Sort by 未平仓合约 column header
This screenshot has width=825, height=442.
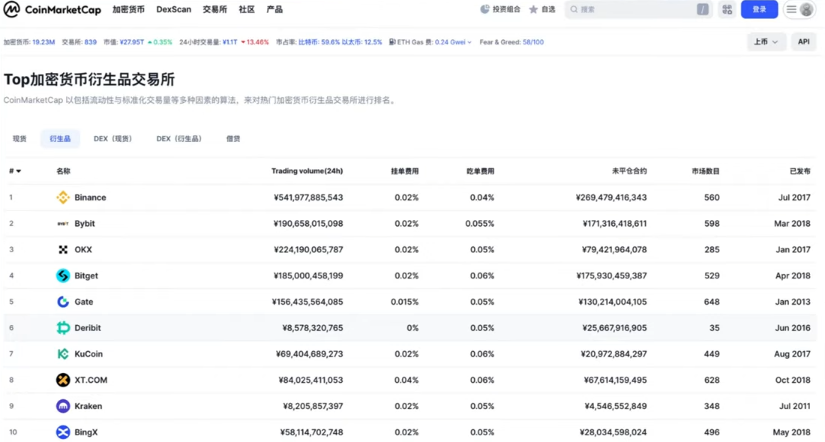click(x=629, y=171)
